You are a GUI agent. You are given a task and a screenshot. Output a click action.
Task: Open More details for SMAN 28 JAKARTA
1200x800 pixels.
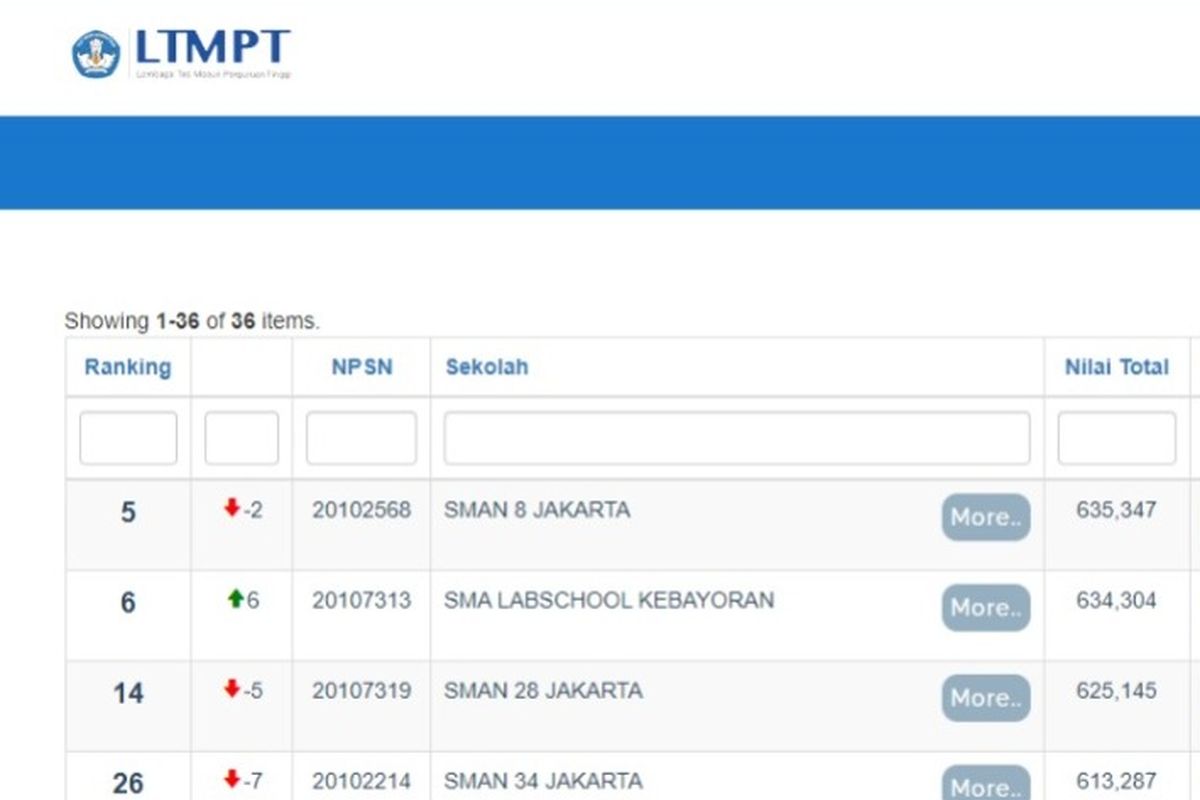[x=985, y=699]
